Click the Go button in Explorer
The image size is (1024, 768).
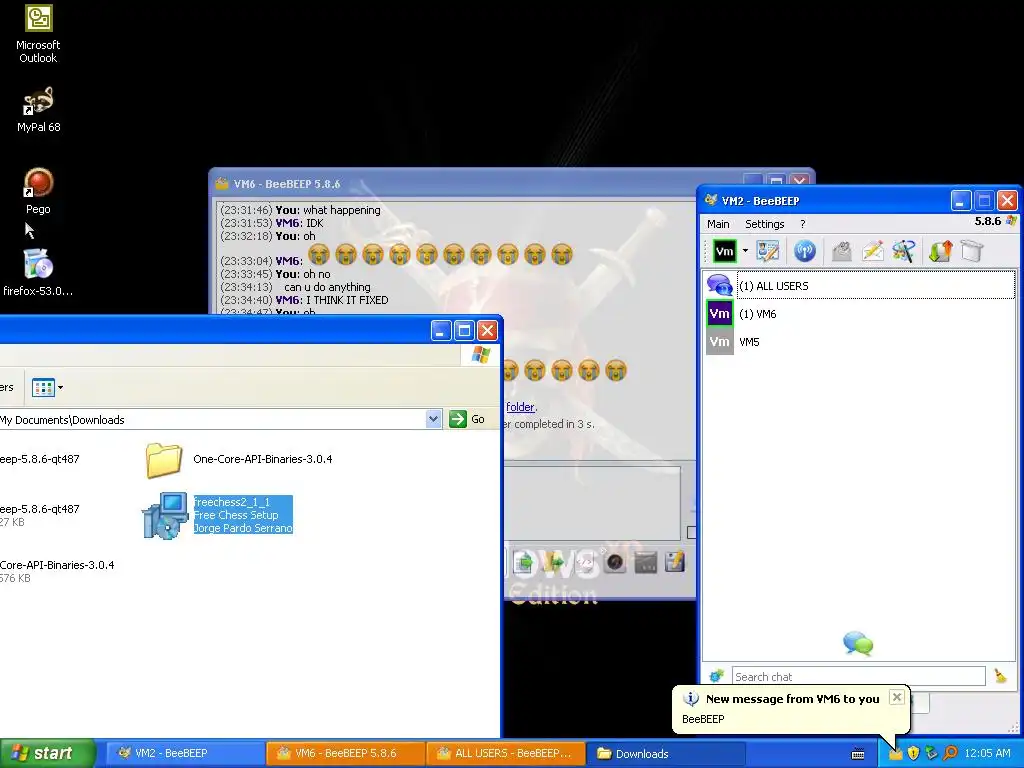coord(468,419)
